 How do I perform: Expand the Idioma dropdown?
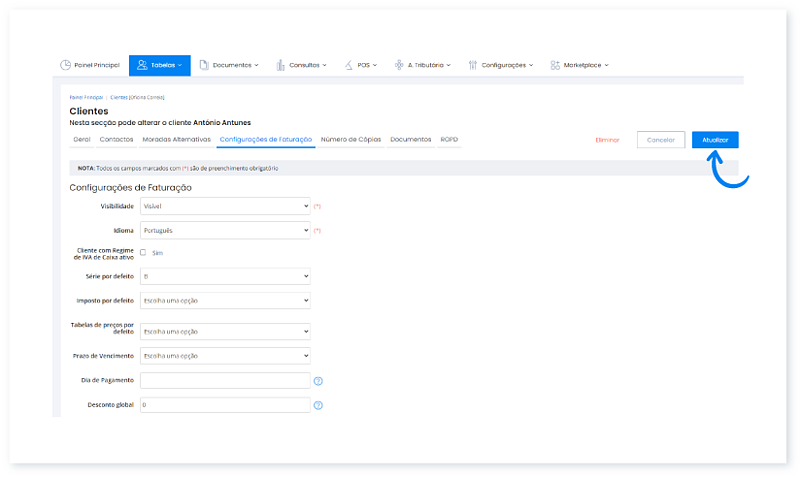(x=225, y=230)
